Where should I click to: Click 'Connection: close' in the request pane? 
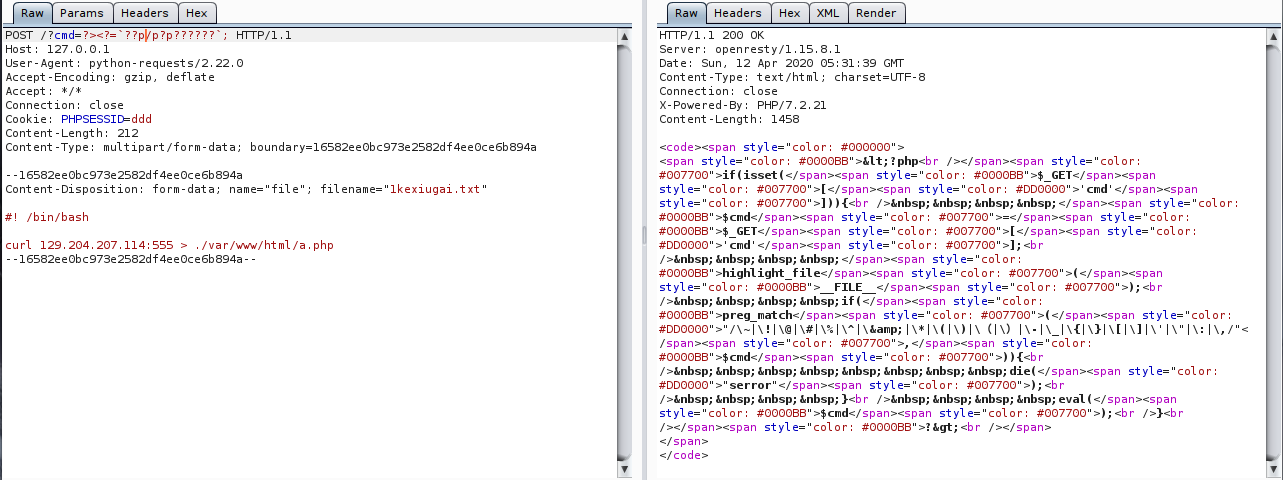click(65, 105)
